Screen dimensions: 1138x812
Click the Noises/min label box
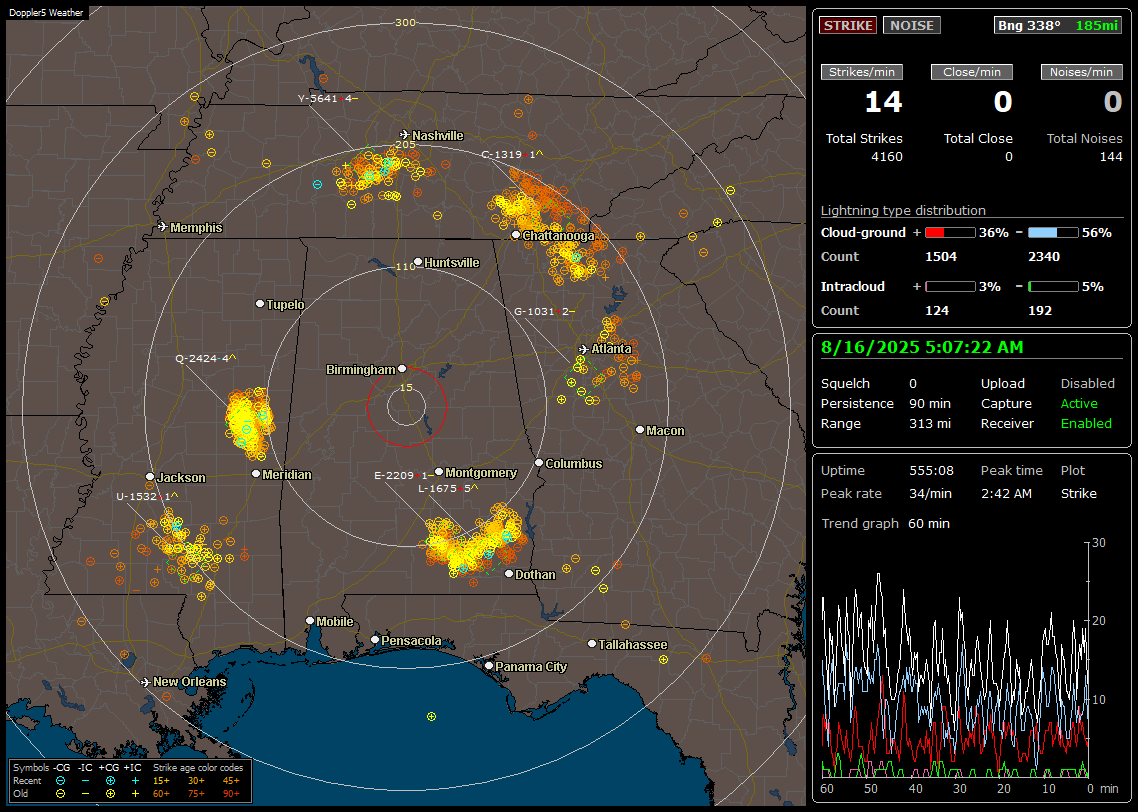pos(1081,72)
